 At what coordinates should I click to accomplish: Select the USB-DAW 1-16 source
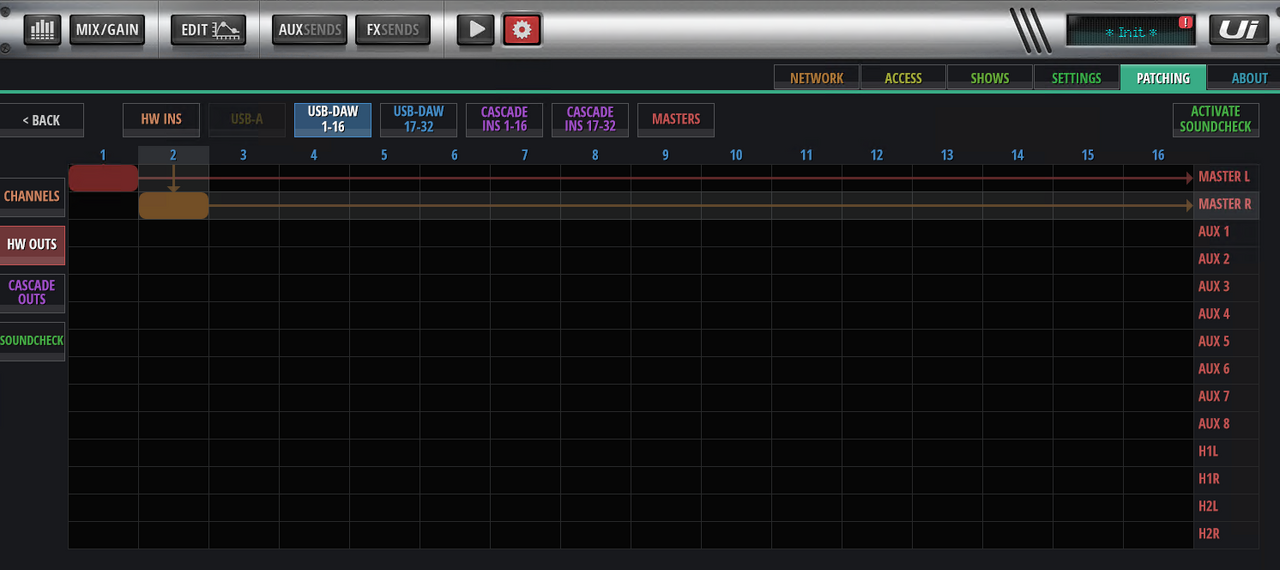point(333,119)
